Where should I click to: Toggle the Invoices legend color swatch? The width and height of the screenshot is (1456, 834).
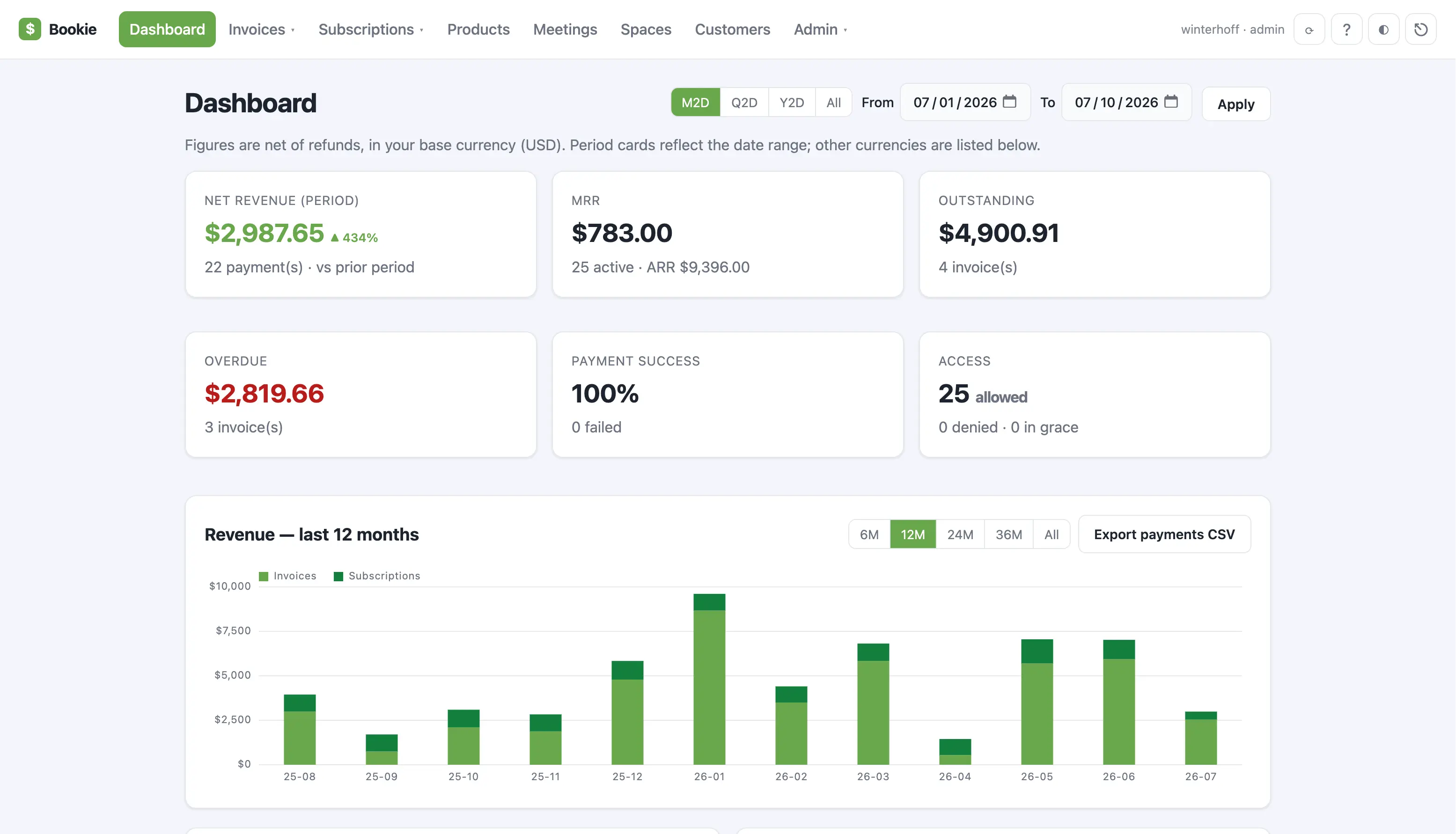264,576
